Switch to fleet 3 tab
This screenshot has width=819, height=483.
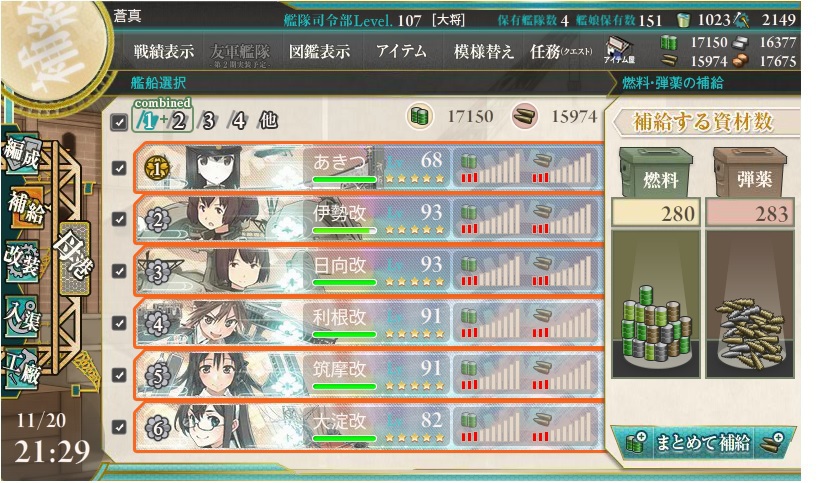coord(208,121)
